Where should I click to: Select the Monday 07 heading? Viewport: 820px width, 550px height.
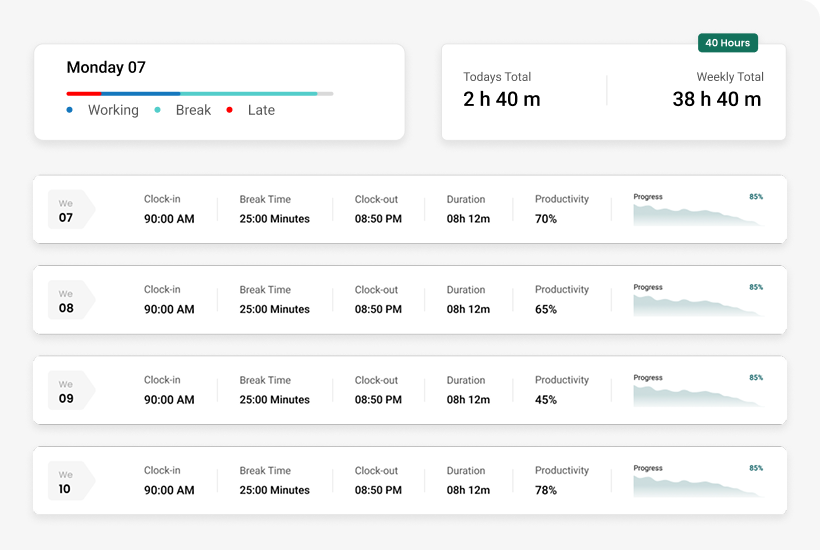[x=106, y=68]
